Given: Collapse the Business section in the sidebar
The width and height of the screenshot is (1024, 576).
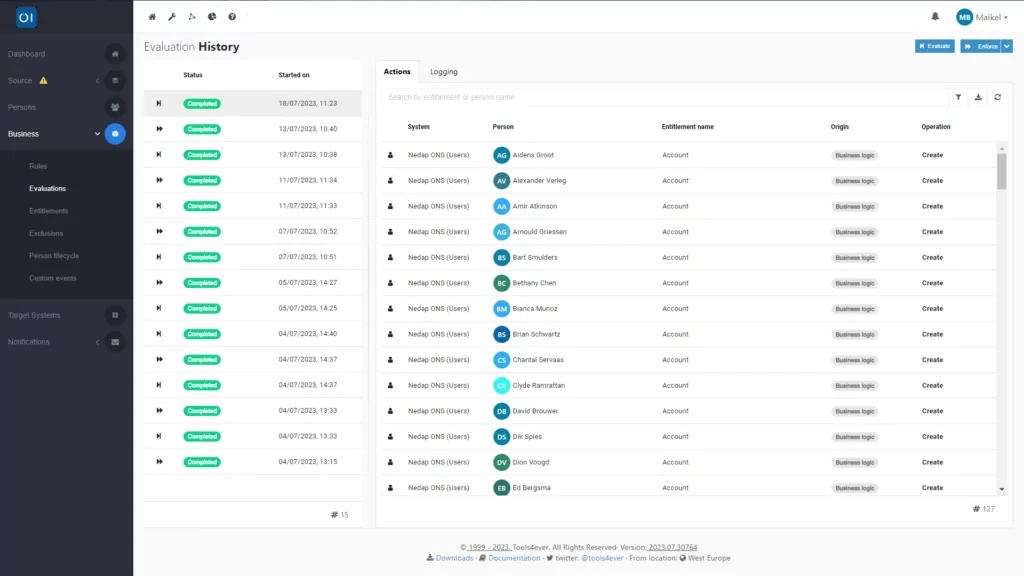Looking at the screenshot, I should tap(97, 133).
